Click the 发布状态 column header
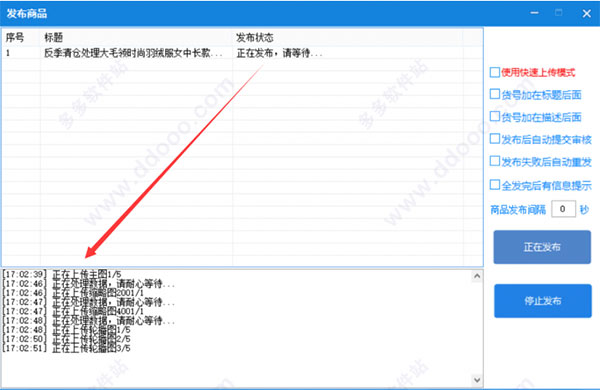 [x=348, y=38]
